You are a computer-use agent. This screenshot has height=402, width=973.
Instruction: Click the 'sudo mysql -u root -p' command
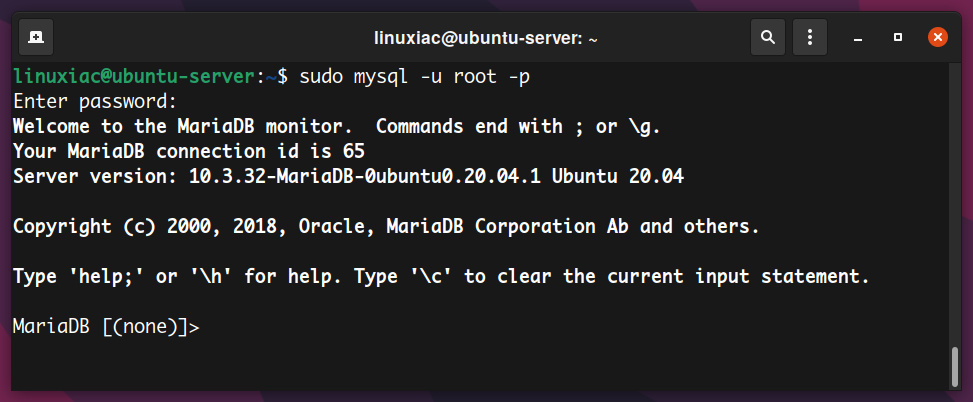tap(415, 77)
